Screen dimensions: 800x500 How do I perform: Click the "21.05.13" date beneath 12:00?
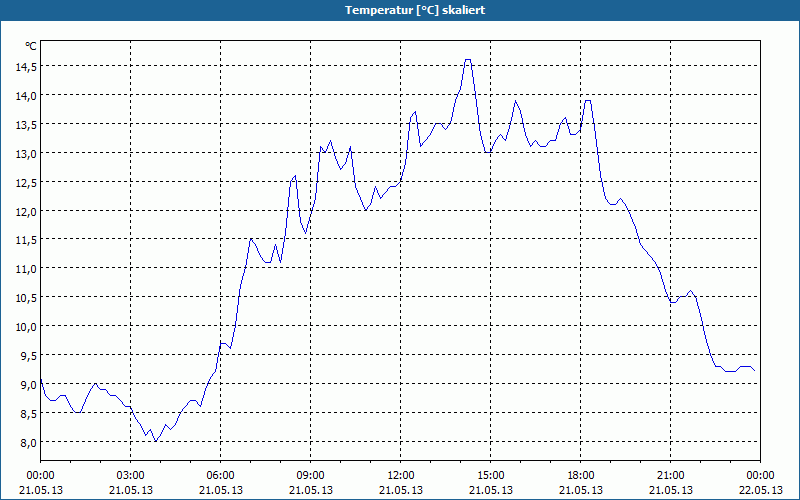pyautogui.click(x=401, y=490)
